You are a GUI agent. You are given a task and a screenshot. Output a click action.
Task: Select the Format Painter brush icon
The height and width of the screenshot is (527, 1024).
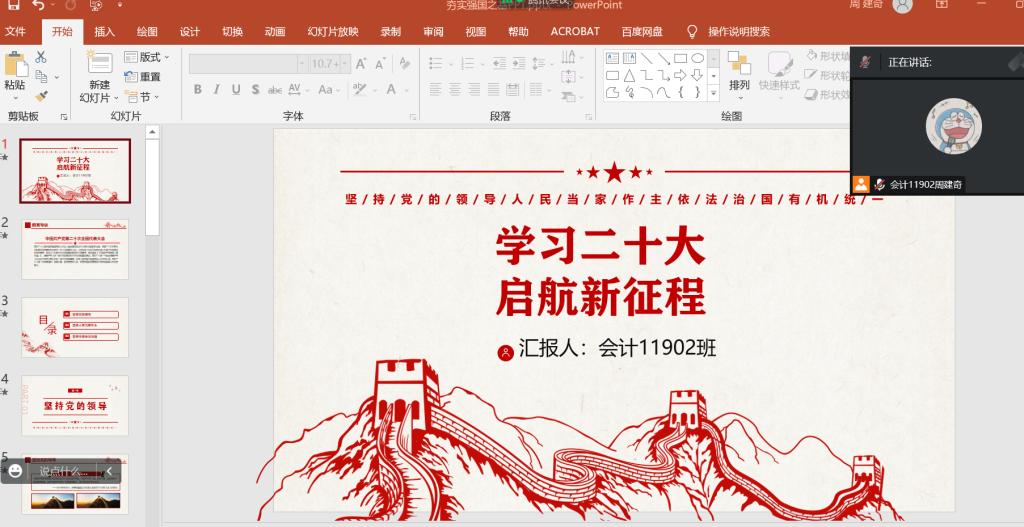41,96
